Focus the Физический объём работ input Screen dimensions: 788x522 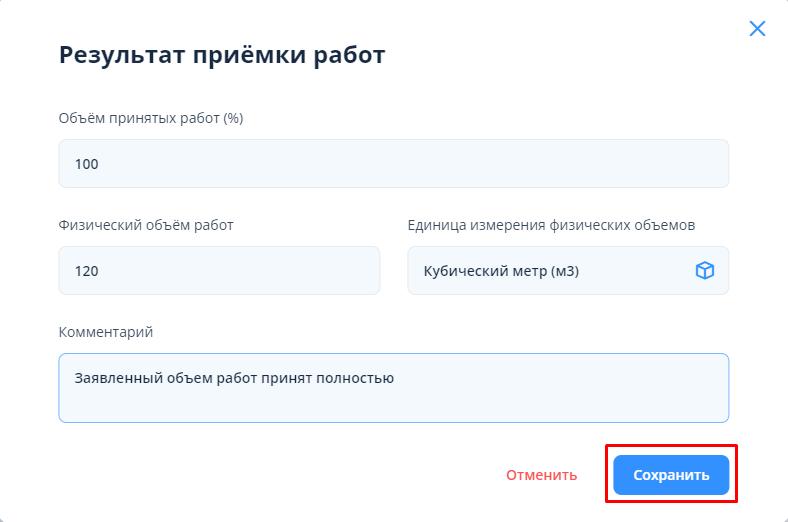pyautogui.click(x=219, y=270)
